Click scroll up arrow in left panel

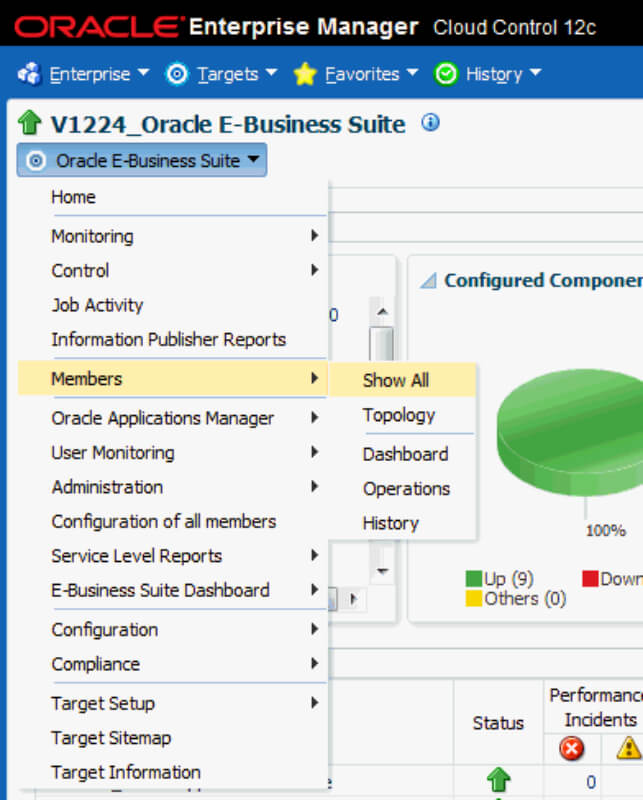point(382,311)
